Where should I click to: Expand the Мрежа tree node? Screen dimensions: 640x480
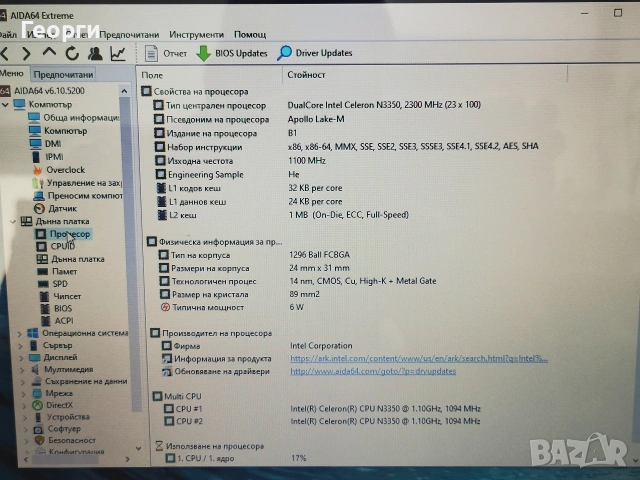[x=24, y=394]
